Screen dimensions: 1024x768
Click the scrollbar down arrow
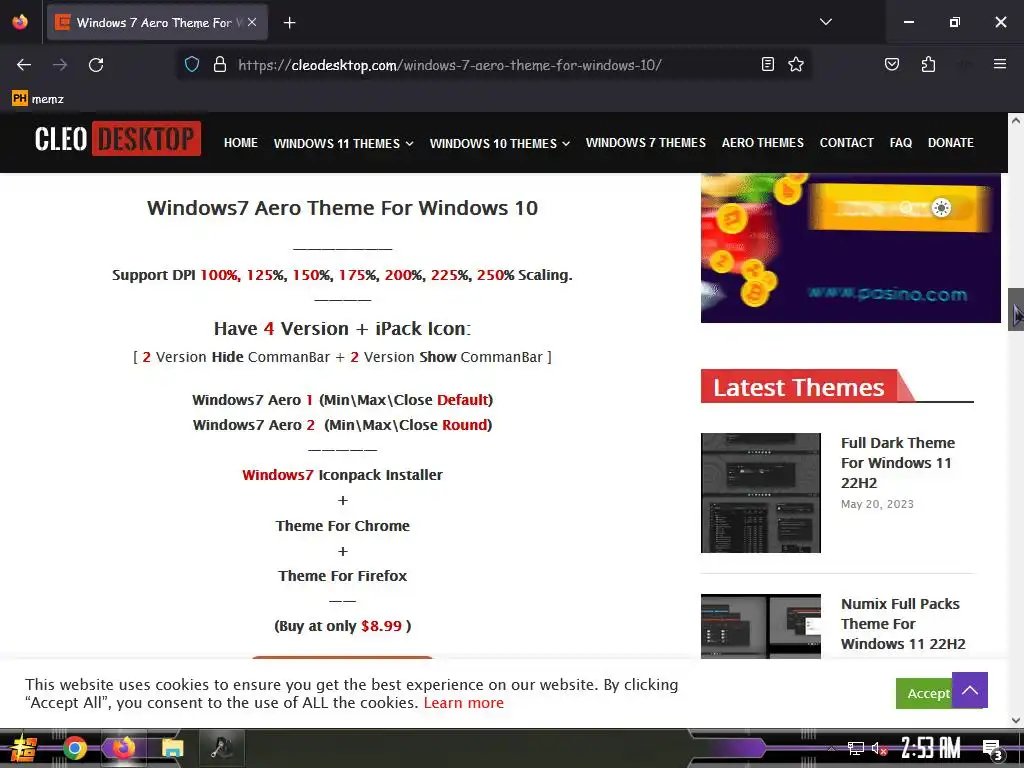click(1016, 720)
